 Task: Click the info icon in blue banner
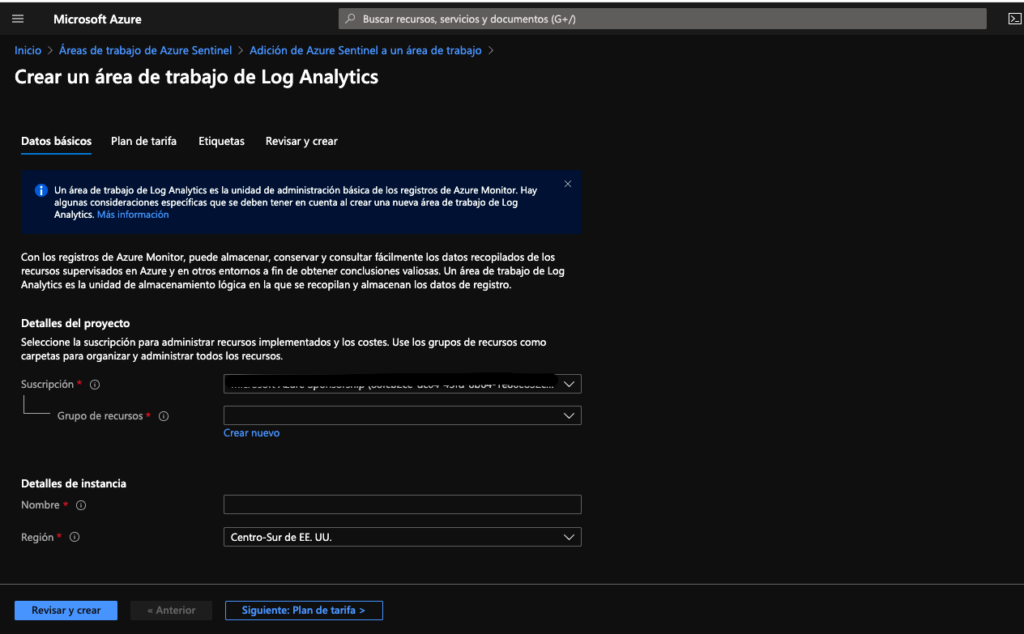point(41,190)
